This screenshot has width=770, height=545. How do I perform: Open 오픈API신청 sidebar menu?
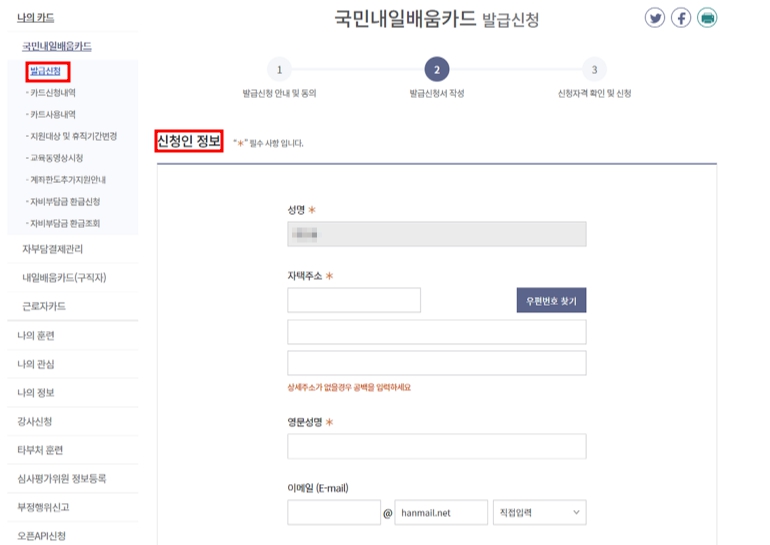tap(41, 536)
